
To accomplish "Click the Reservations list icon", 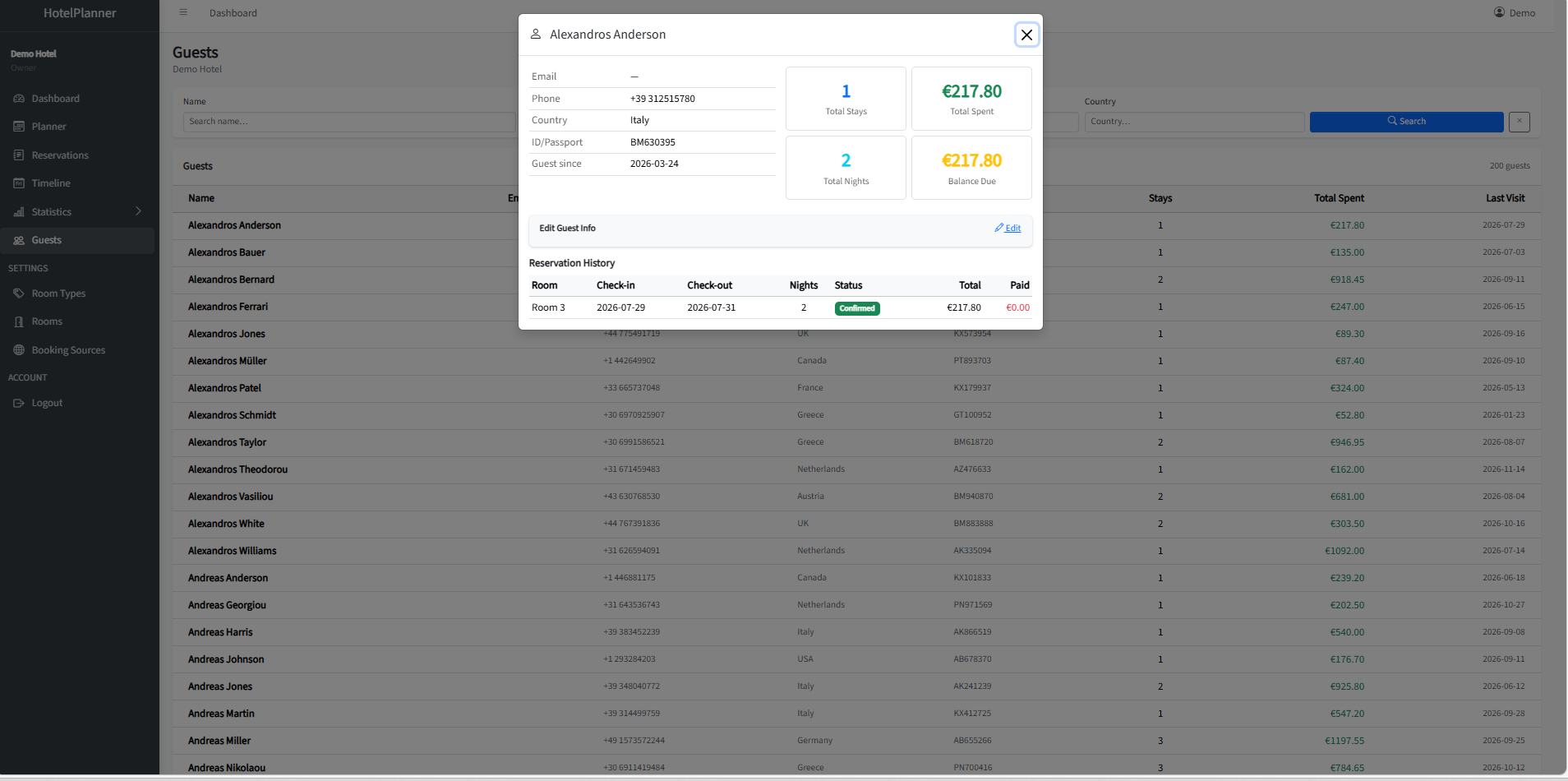I will pyautogui.click(x=19, y=155).
